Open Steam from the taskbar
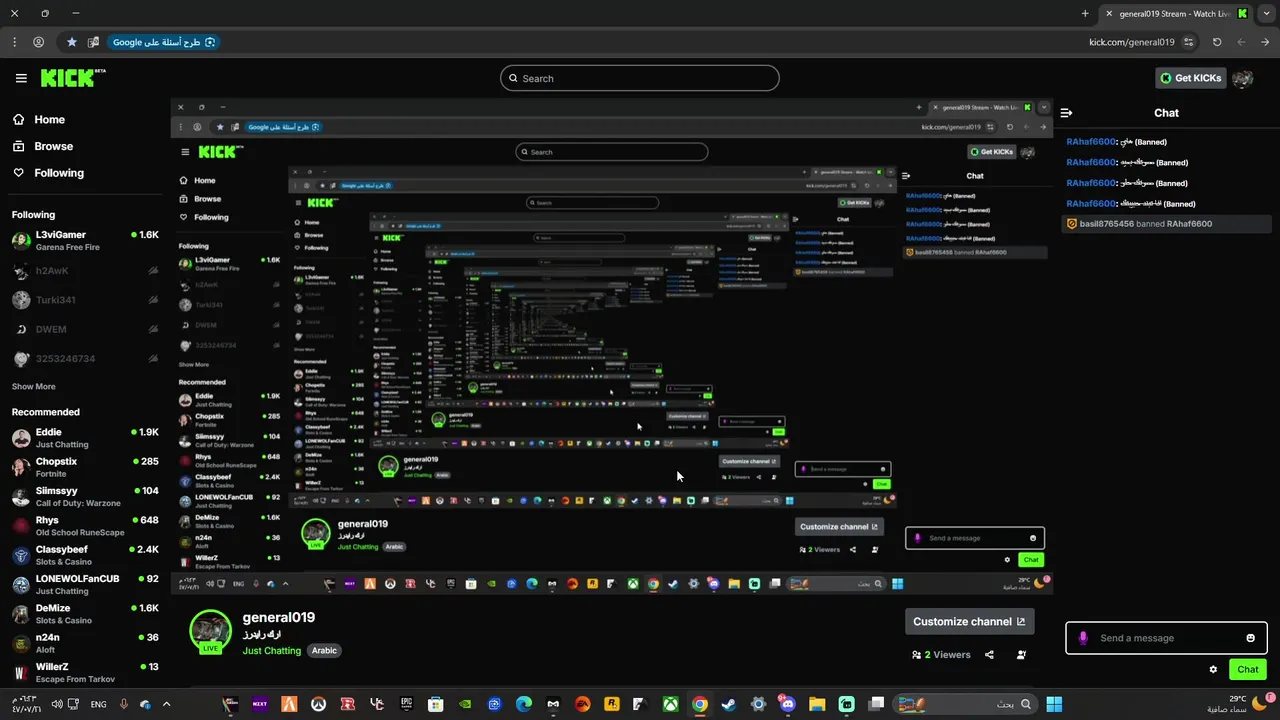 (729, 704)
